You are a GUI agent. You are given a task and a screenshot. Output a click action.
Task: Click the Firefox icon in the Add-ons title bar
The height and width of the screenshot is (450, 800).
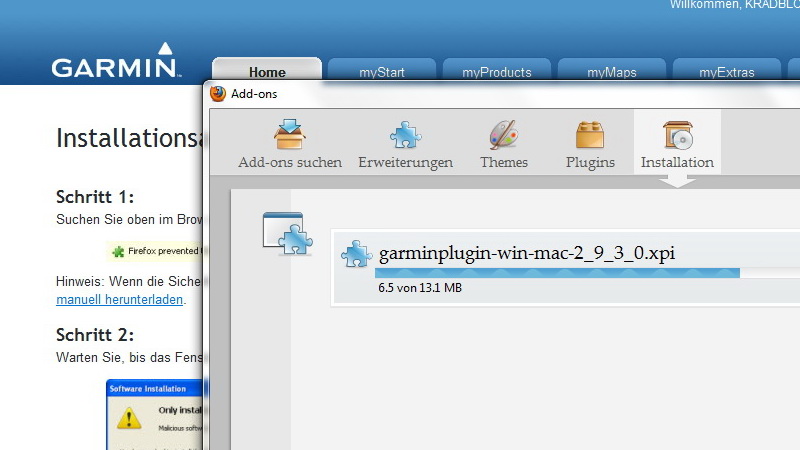click(218, 94)
